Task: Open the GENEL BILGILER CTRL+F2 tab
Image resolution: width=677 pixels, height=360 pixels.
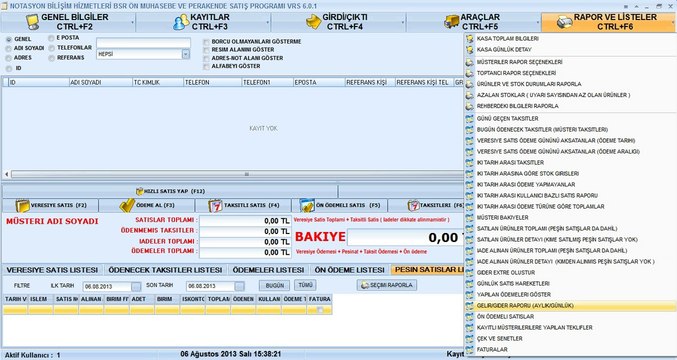Action: (68, 22)
